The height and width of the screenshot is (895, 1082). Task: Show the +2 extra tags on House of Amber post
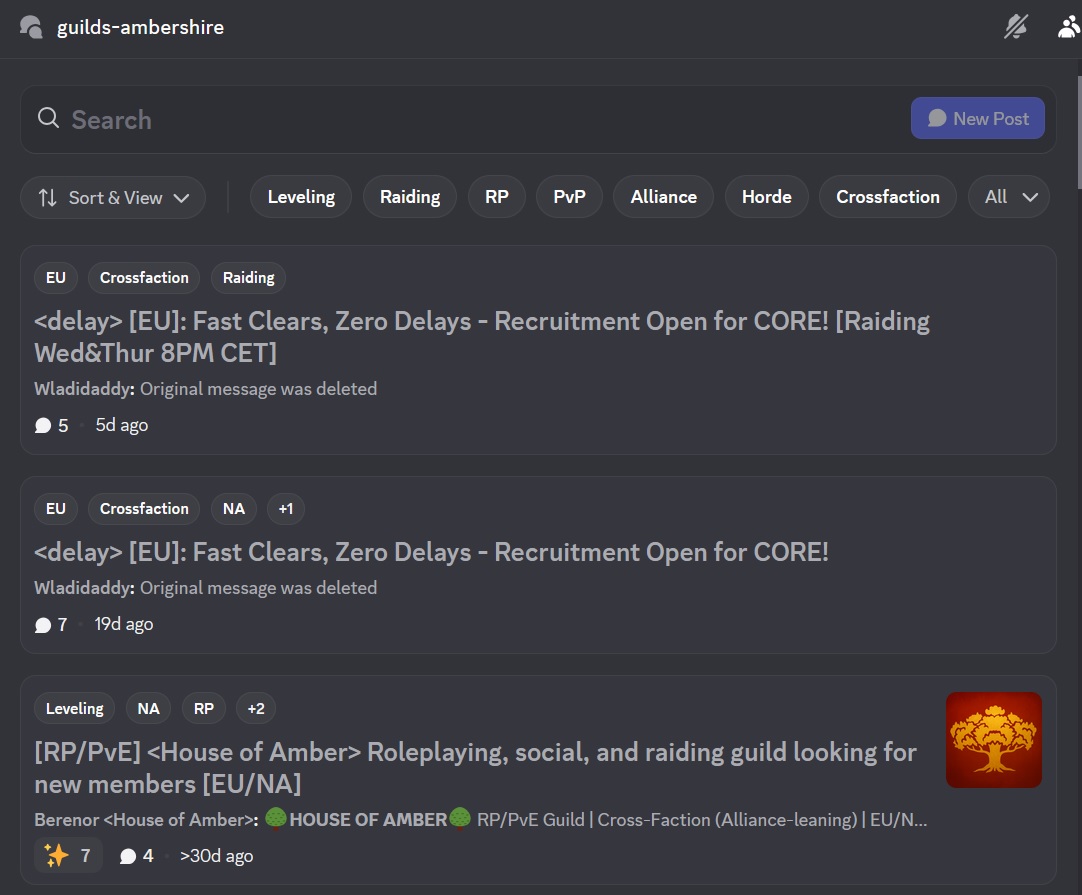256,709
